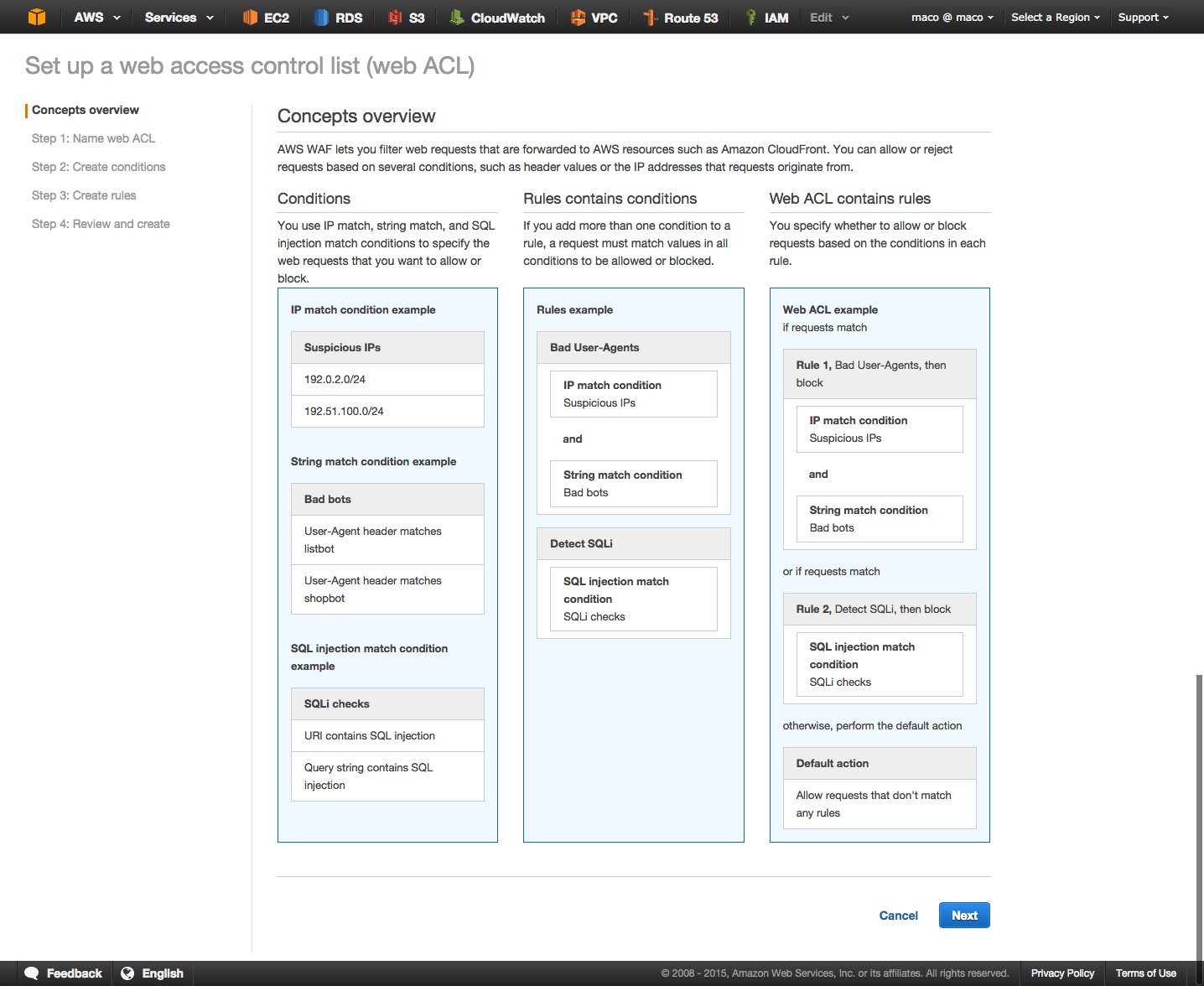Viewport: 1204px width, 986px height.
Task: Click the Feedback speech bubble icon
Action: (32, 973)
